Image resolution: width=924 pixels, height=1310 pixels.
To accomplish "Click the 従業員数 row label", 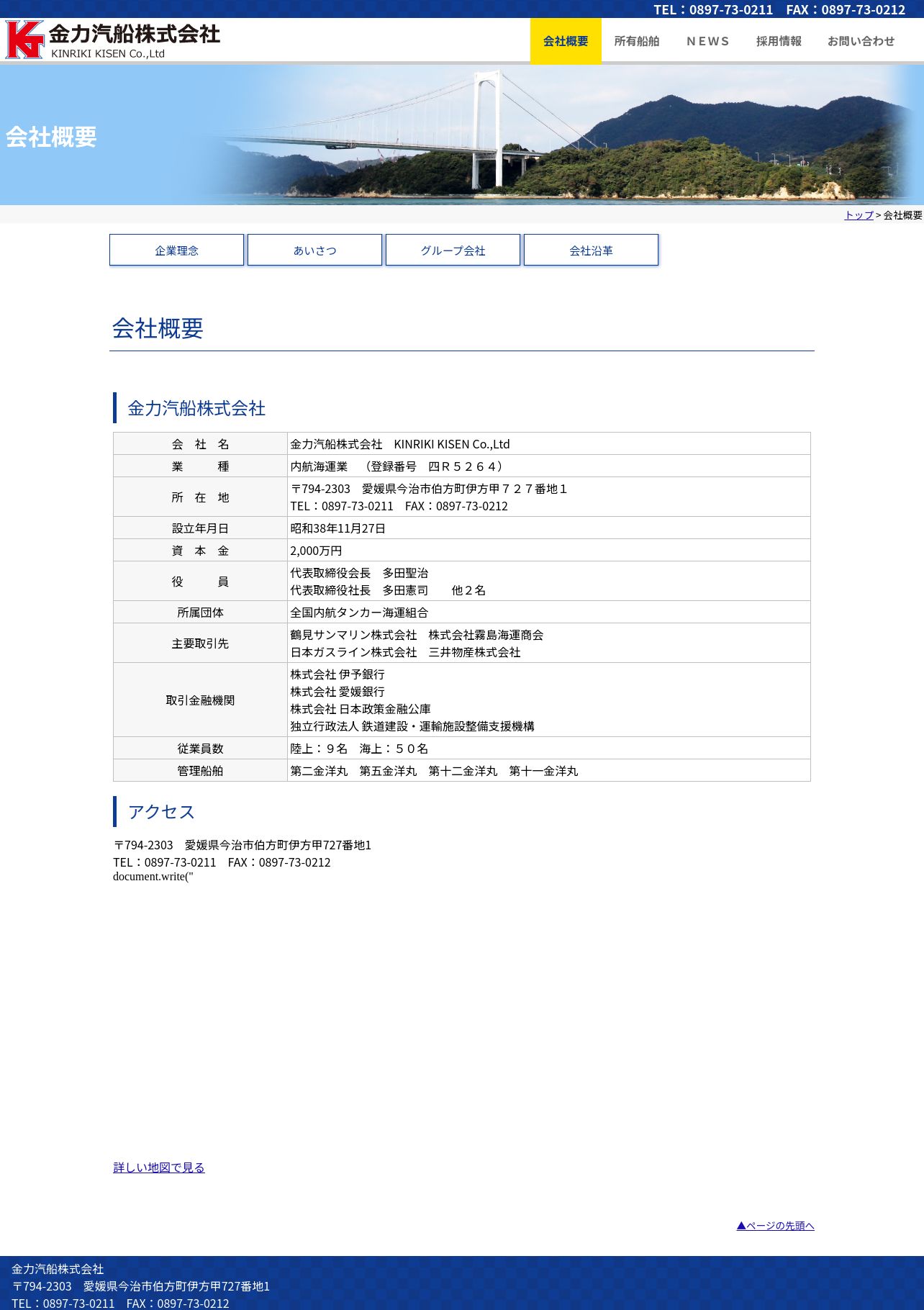I will [200, 749].
